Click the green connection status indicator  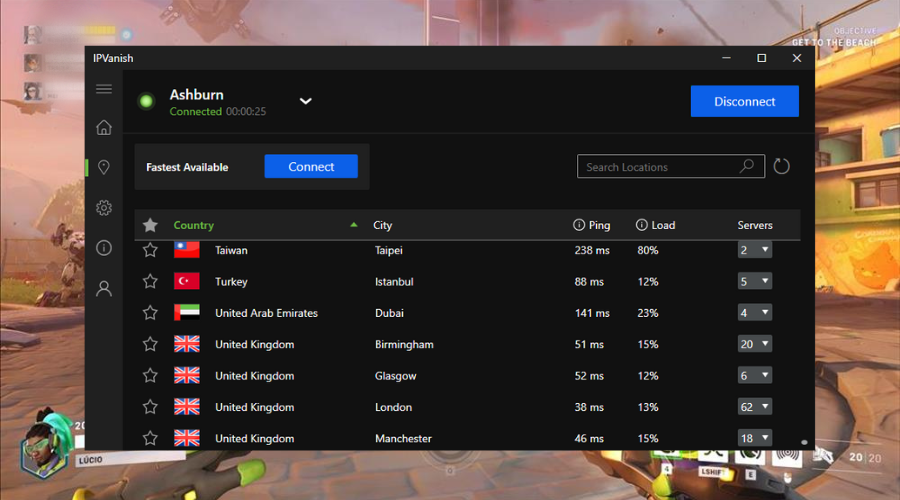click(146, 102)
